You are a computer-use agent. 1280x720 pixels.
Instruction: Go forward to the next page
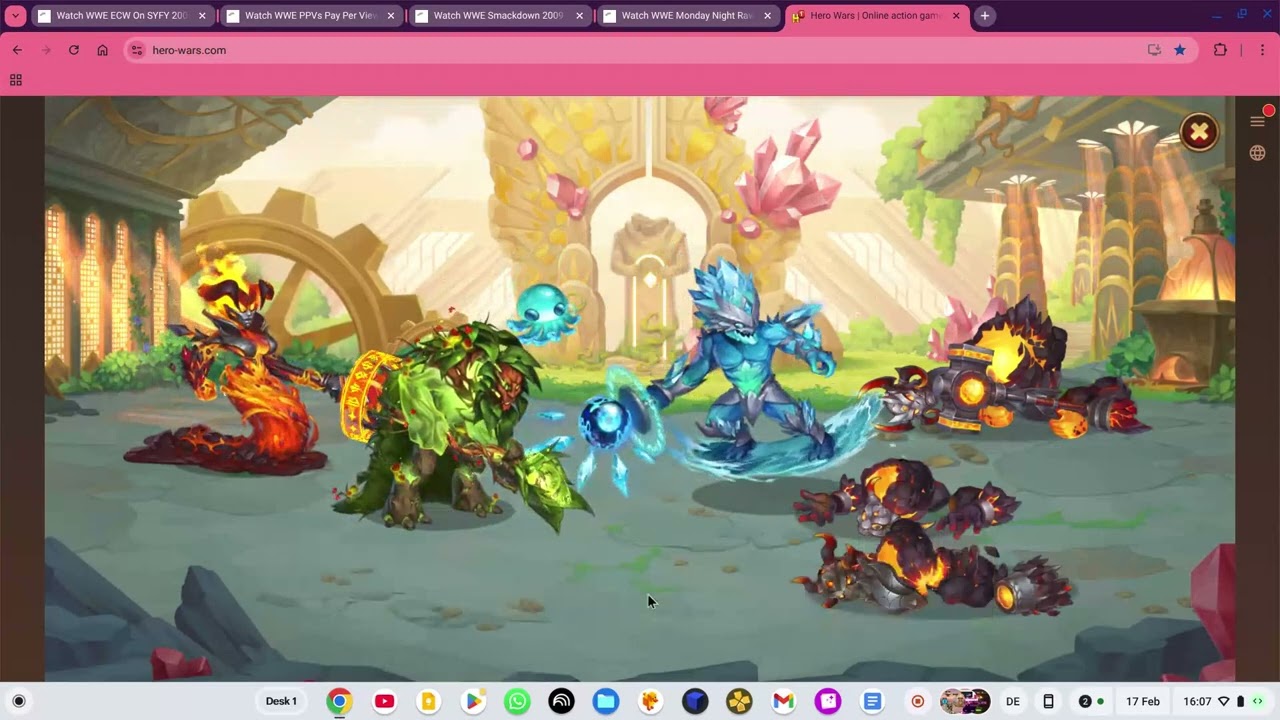[45, 50]
